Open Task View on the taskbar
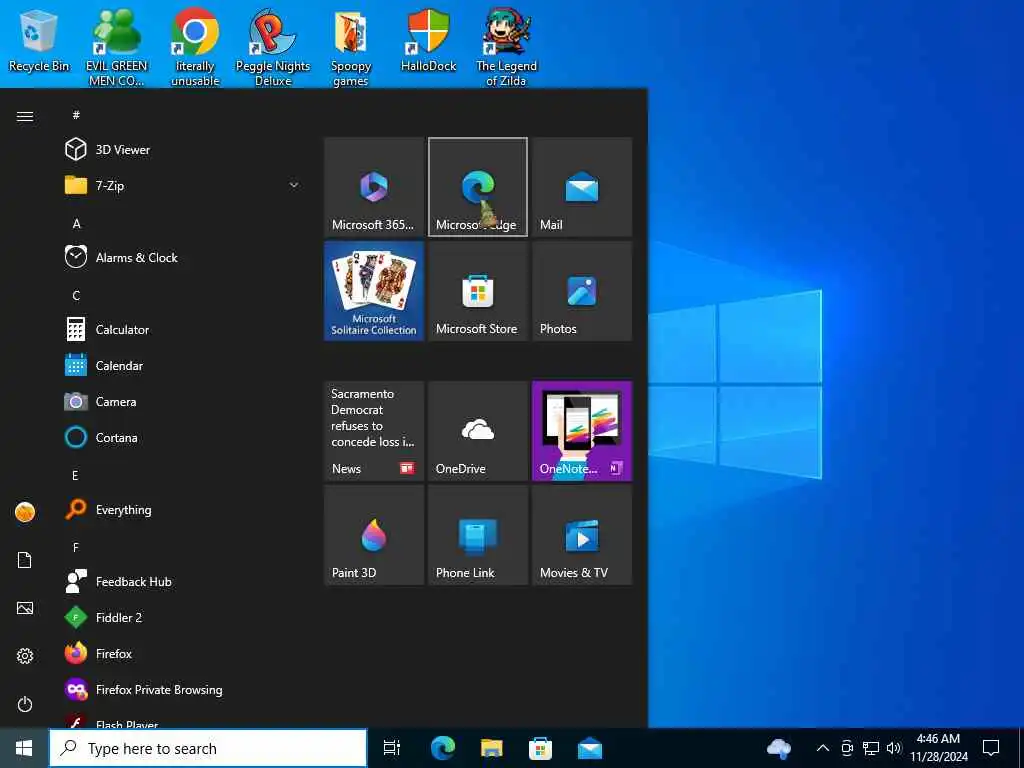The image size is (1024, 768). pyautogui.click(x=392, y=748)
